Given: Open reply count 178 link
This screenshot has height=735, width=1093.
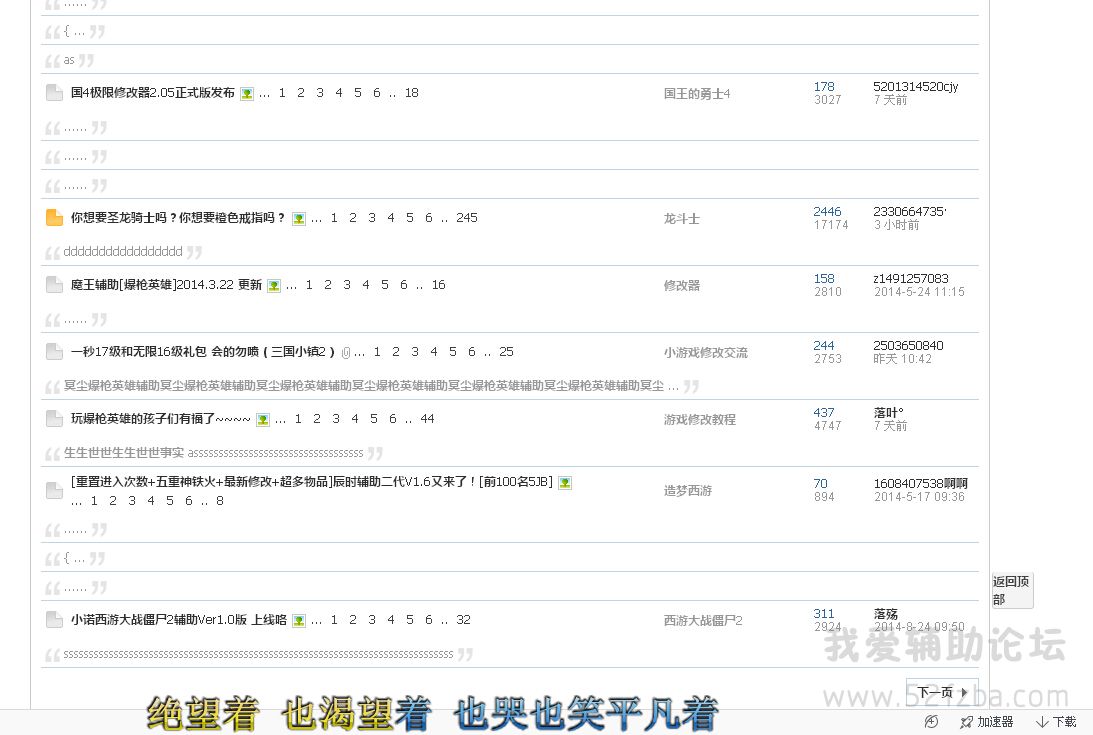Looking at the screenshot, I should [824, 86].
